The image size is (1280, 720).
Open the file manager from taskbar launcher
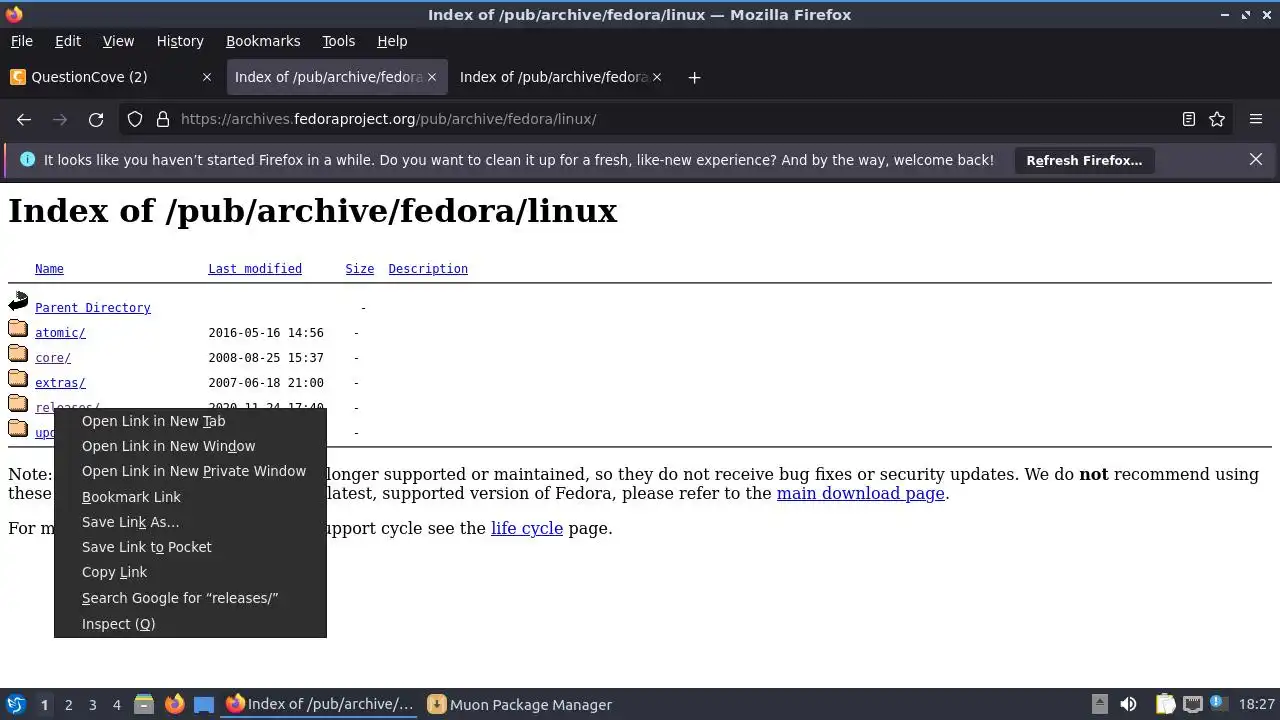click(x=143, y=704)
